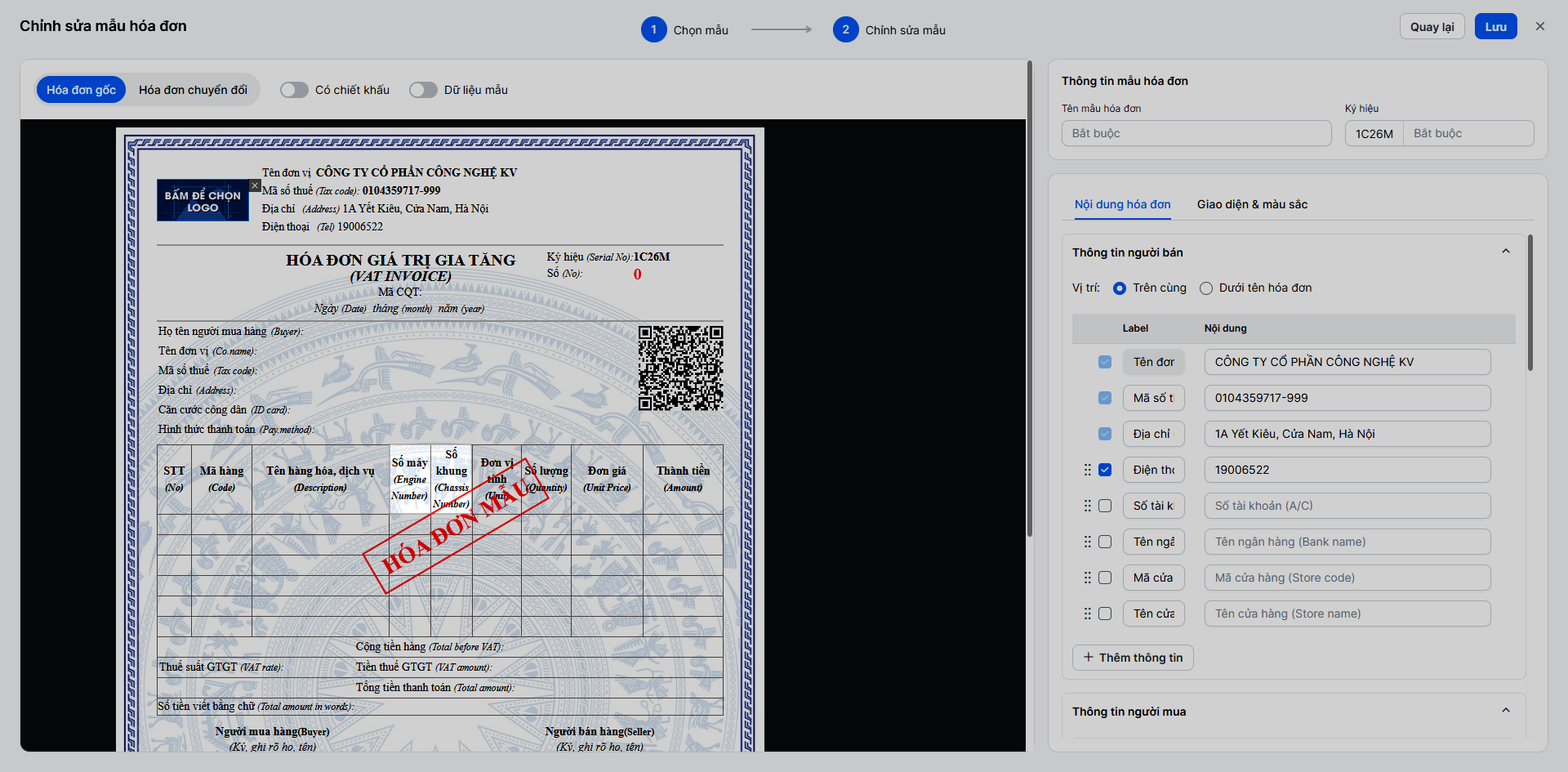Viewport: 1568px width, 772px height.
Task: Edit the 'Mã cửa' label field
Action: [1154, 578]
